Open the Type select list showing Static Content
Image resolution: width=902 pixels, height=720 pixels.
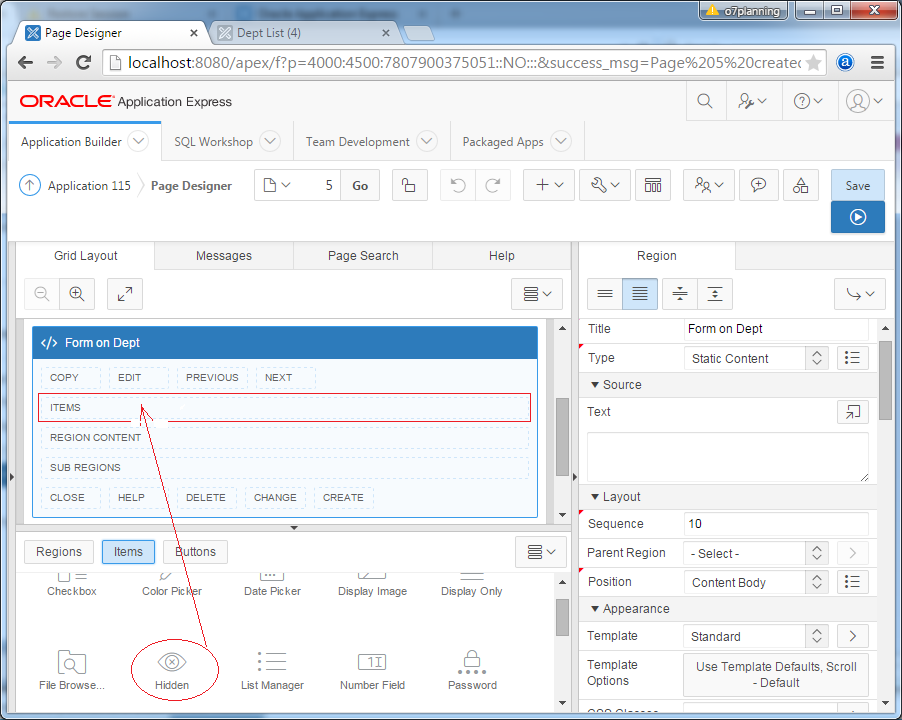[756, 358]
